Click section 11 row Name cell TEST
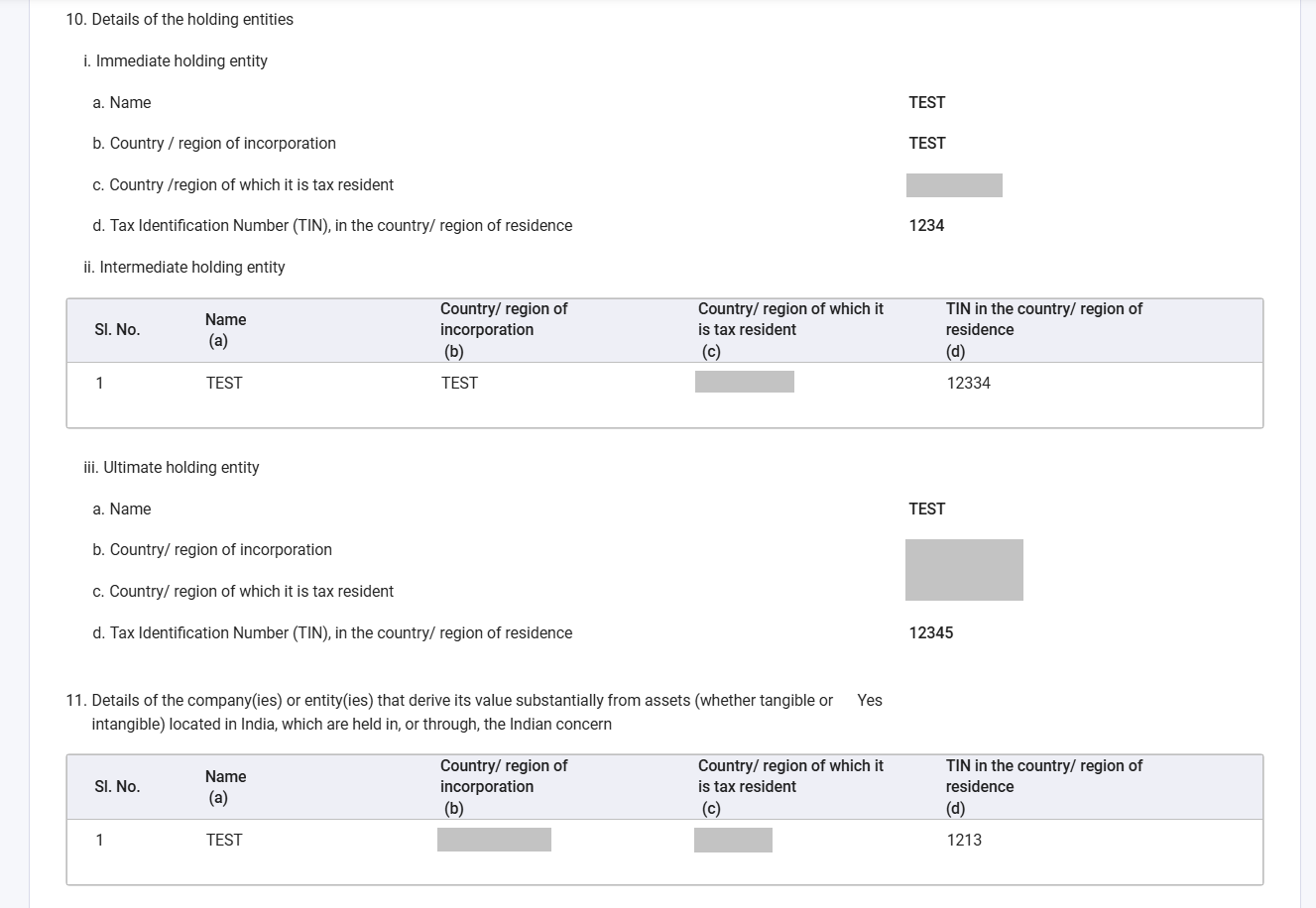The height and width of the screenshot is (908, 1316). pyautogui.click(x=224, y=840)
